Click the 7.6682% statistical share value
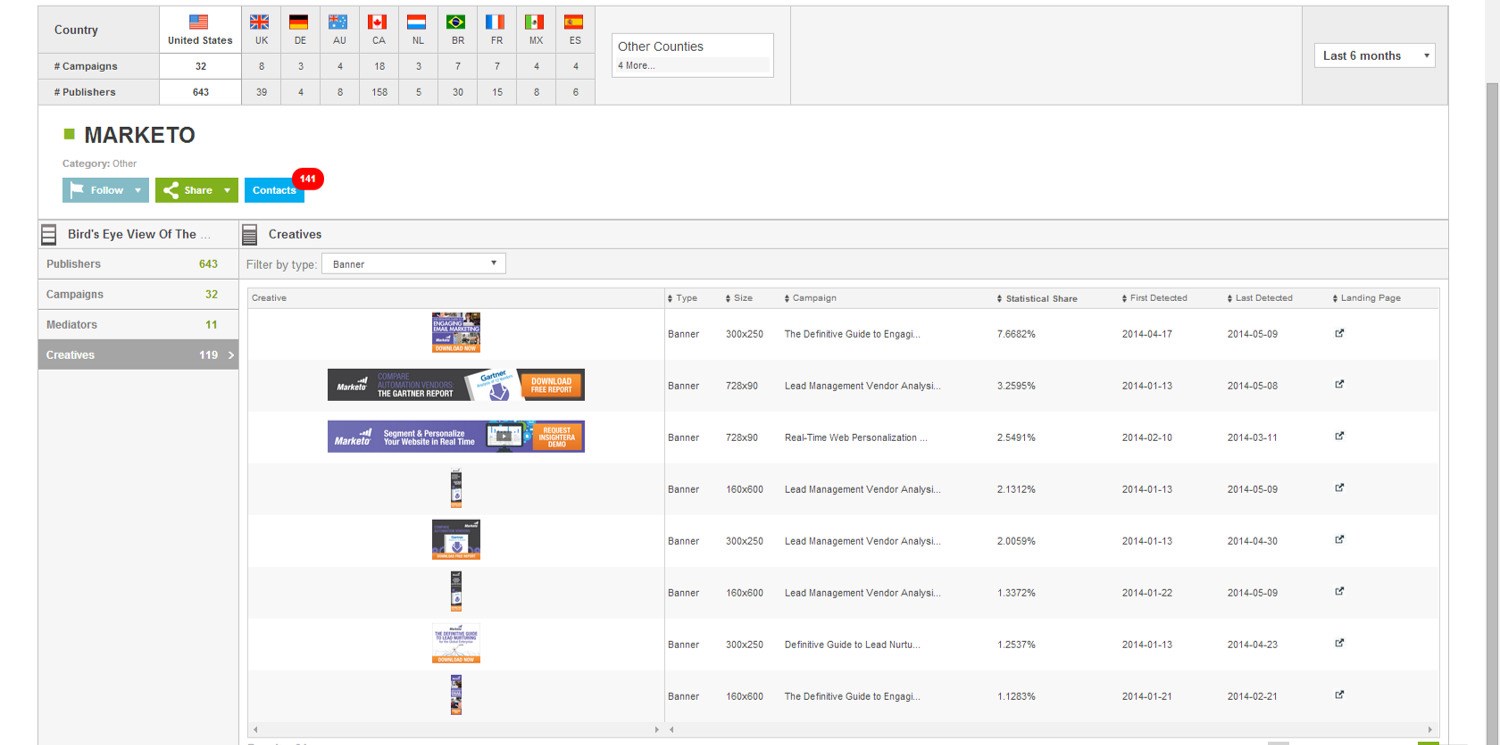Screen dimensions: 1500x745 1016,334
